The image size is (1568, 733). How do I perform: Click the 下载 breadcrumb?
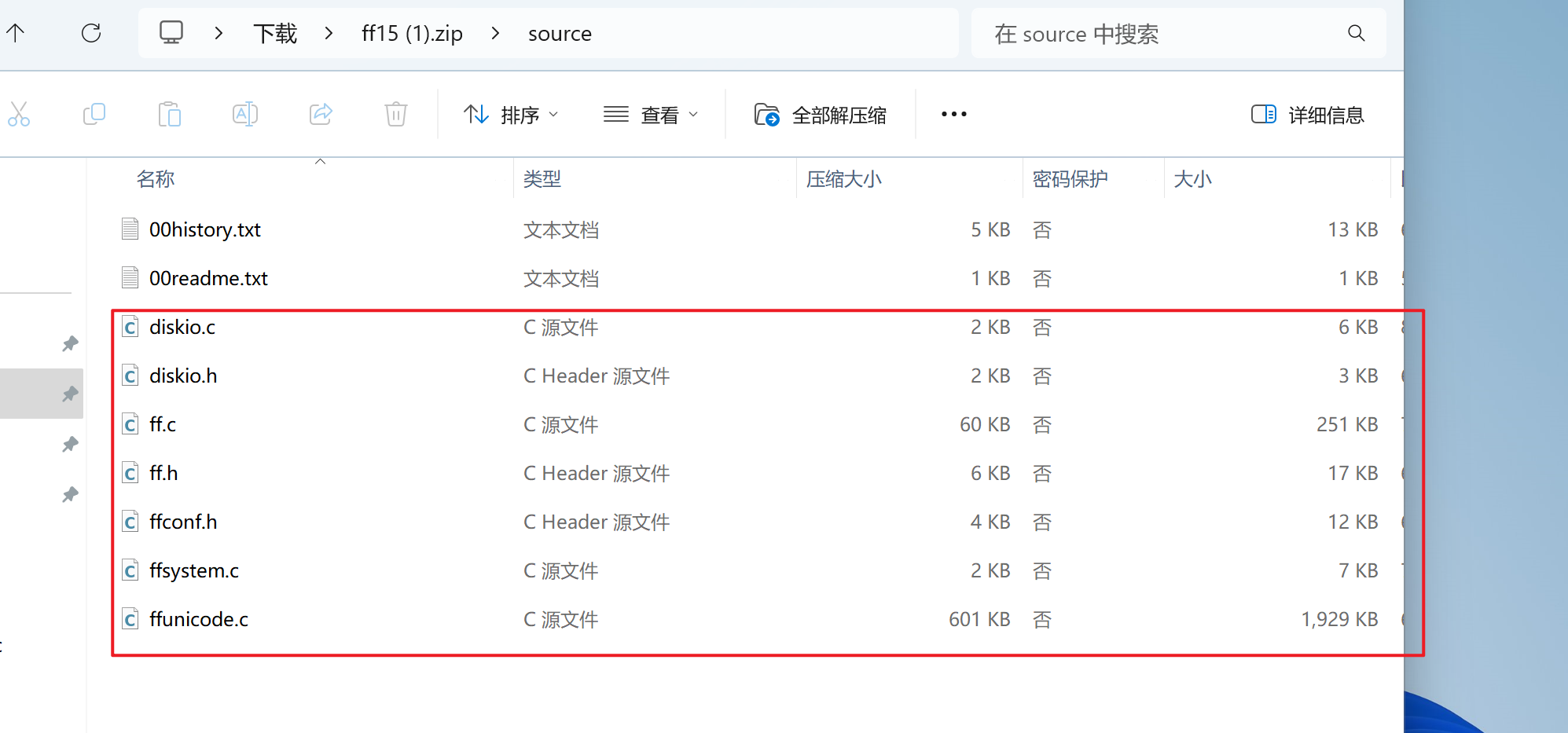tap(275, 34)
